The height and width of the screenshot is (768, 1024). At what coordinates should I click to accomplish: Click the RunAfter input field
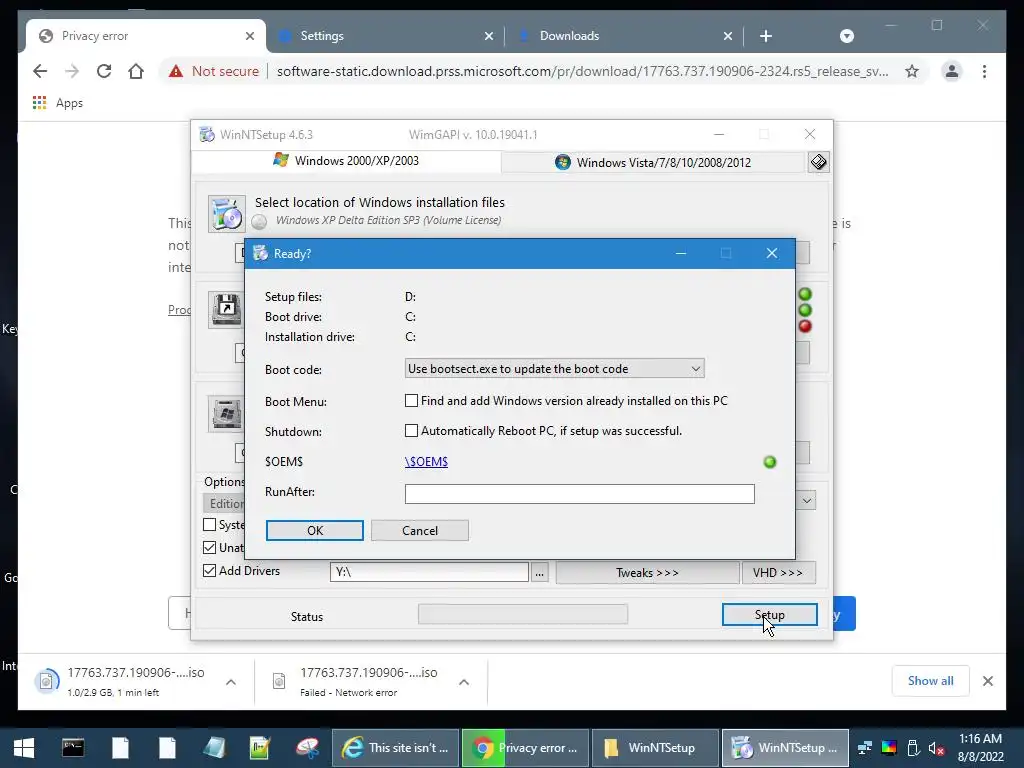coord(579,494)
